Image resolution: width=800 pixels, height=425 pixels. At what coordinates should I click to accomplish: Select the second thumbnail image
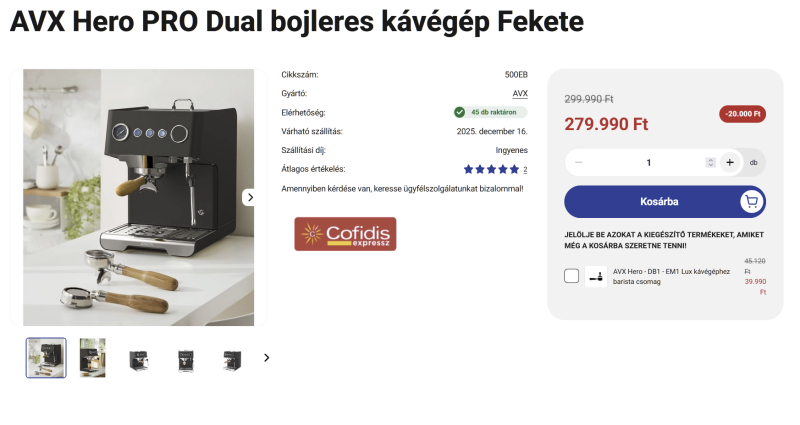92,358
